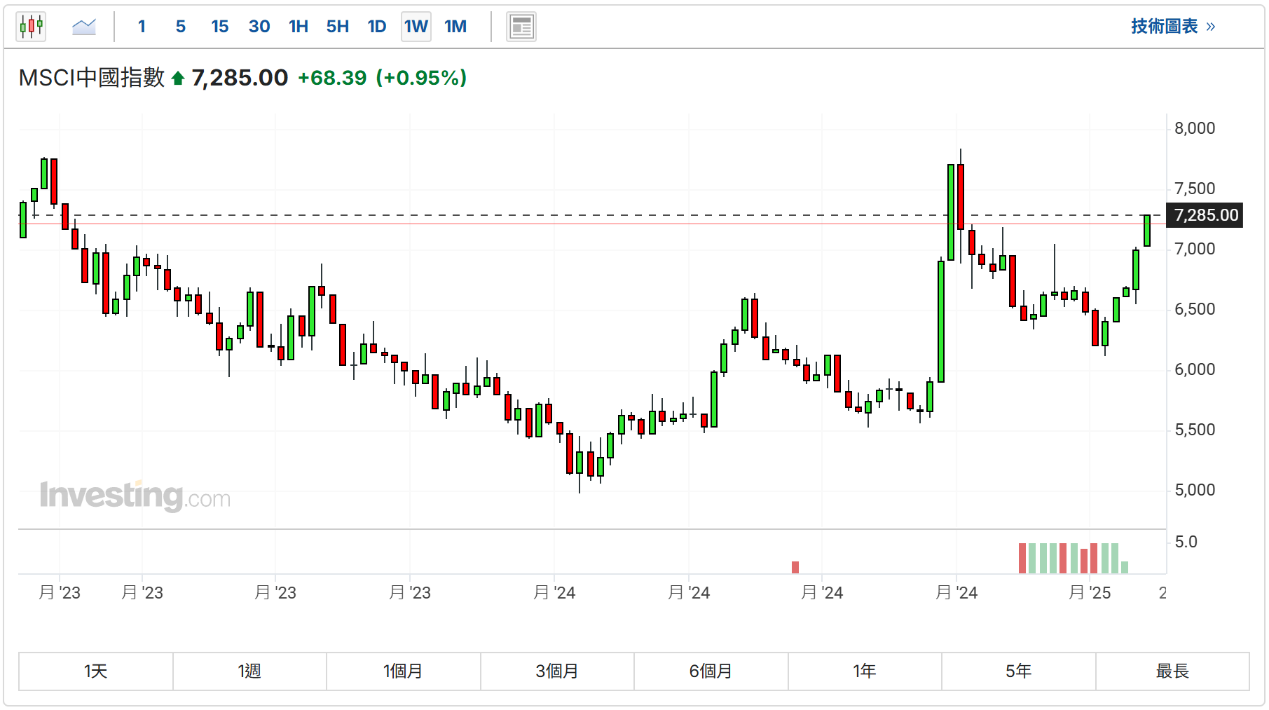Screen dimensions: 1269x710
Task: Show the 1週 time range
Action: pos(250,671)
